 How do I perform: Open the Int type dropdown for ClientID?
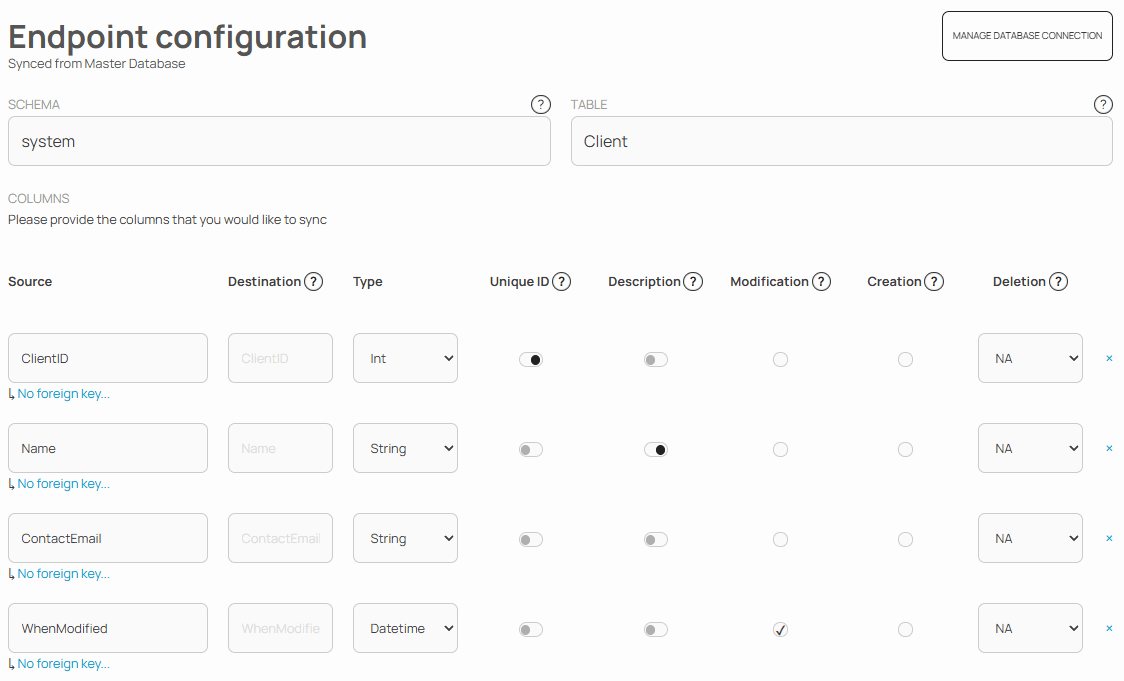tap(405, 358)
